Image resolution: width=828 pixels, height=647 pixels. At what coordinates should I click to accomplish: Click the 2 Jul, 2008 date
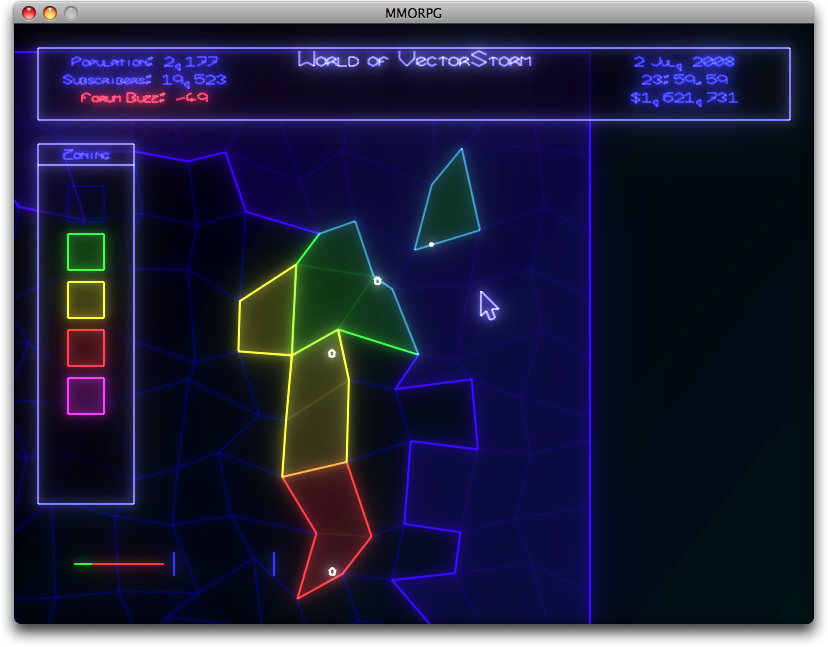click(x=684, y=62)
